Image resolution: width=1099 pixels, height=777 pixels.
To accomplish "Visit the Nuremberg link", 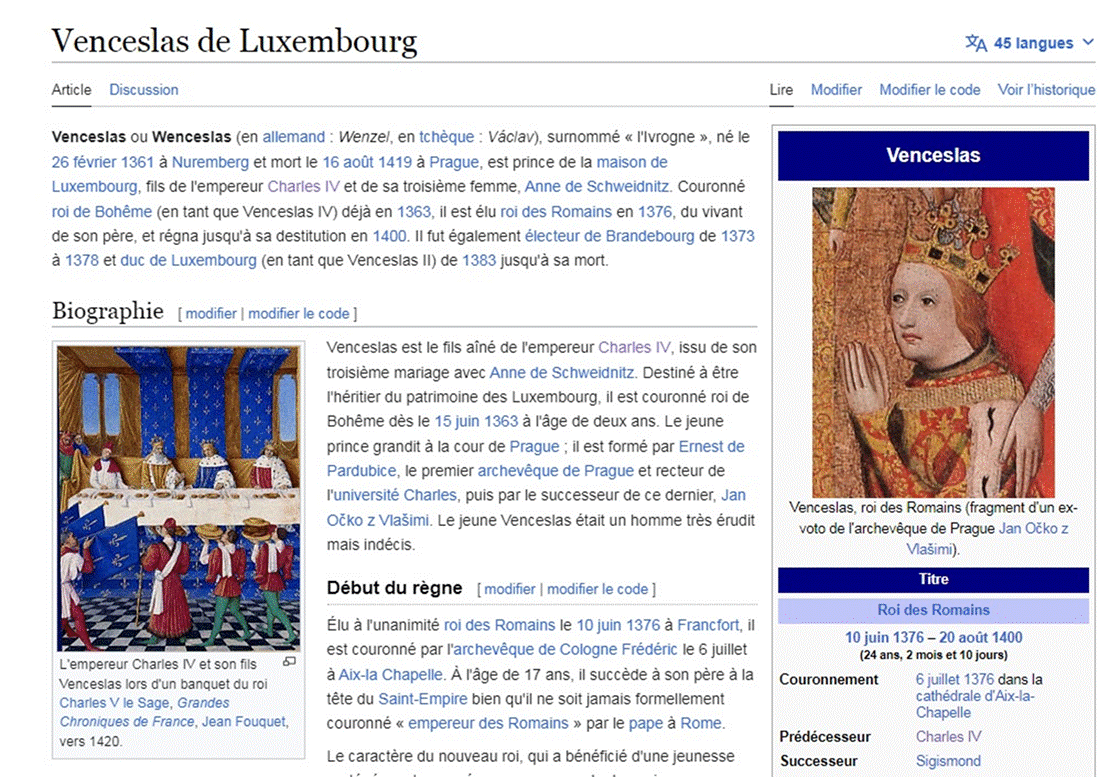I will pyautogui.click(x=210, y=163).
